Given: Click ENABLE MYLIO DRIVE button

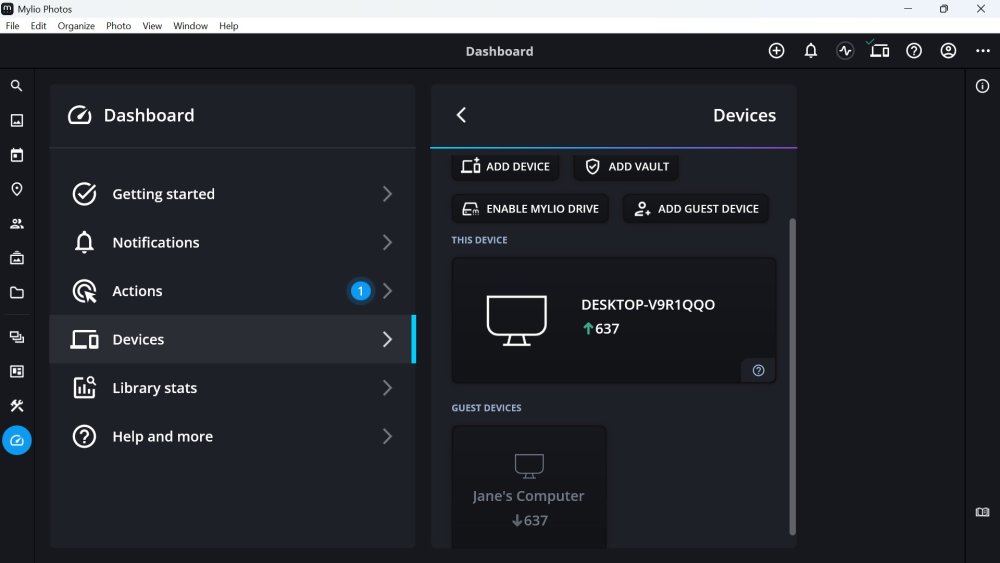Looking at the screenshot, I should coord(530,209).
